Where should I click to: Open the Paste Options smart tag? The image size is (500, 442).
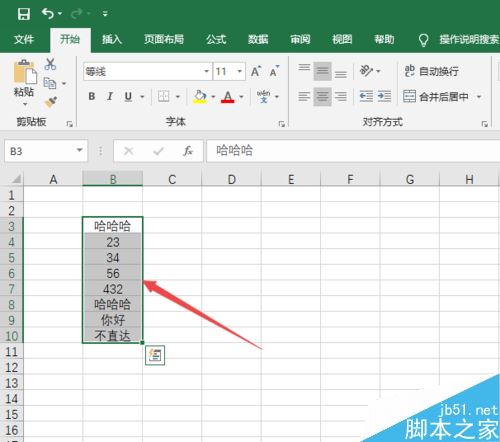pos(155,355)
